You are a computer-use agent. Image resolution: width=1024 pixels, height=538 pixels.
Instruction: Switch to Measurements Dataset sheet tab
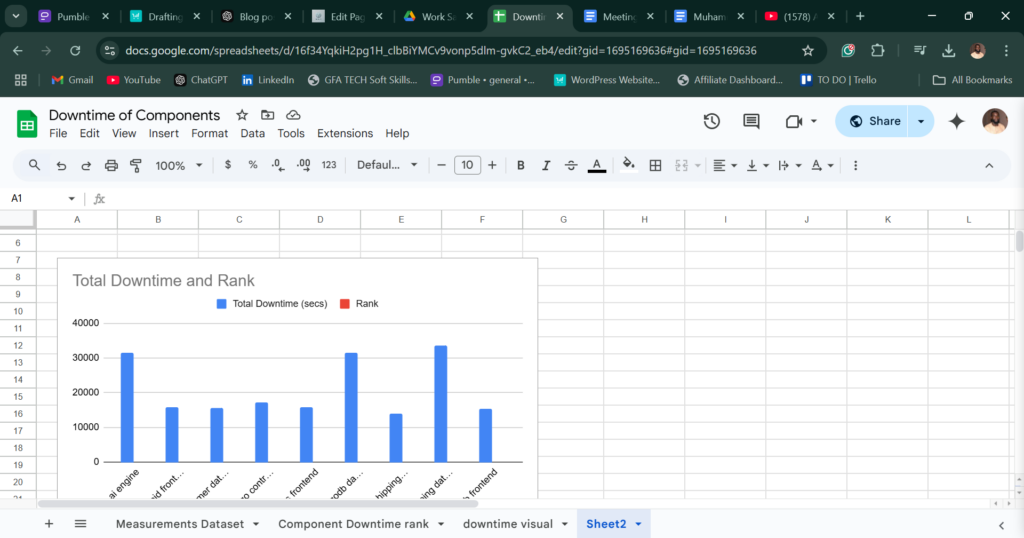(179, 524)
